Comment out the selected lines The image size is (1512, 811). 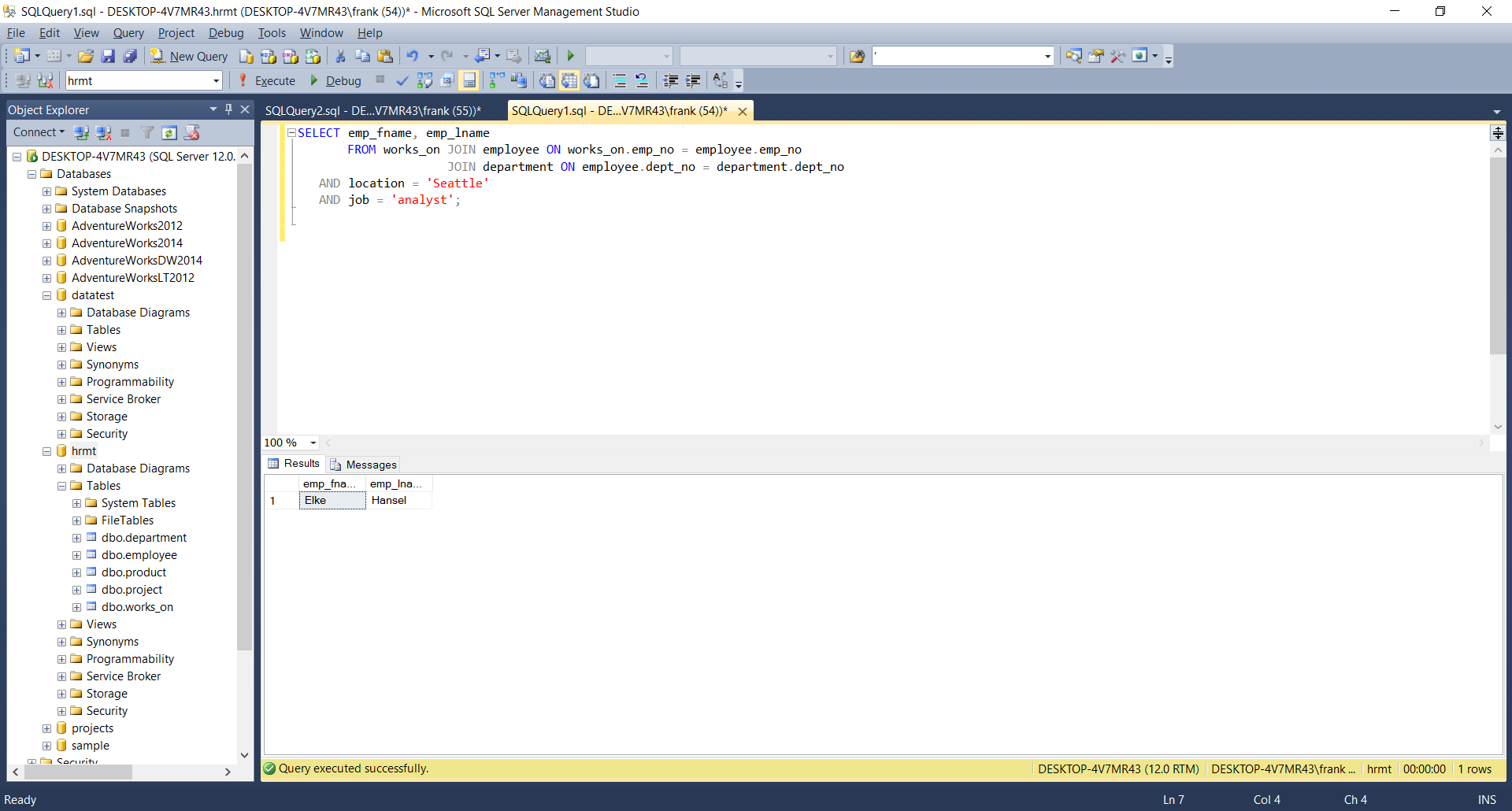[x=620, y=80]
